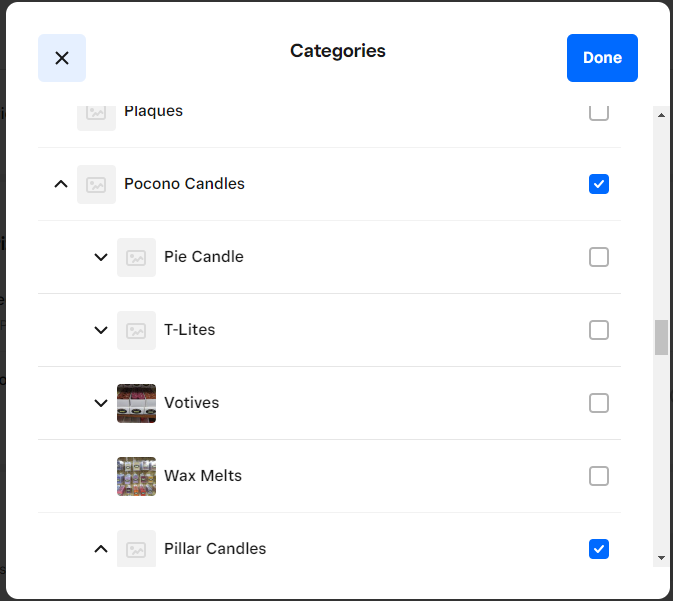Screen dimensions: 673x601
Task: Click the Pocono Candles placeholder image icon
Action: [x=96, y=185]
